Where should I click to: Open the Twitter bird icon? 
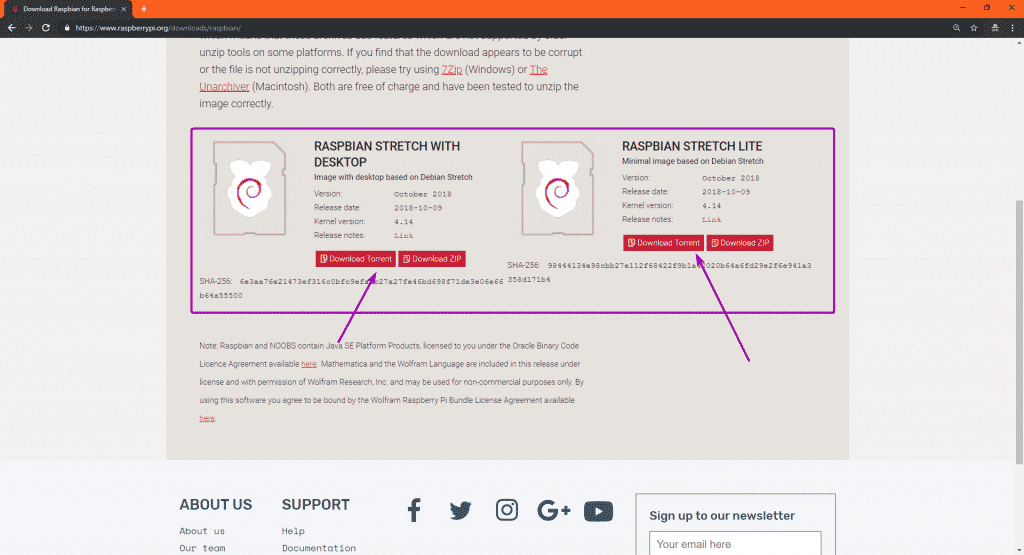[x=460, y=511]
